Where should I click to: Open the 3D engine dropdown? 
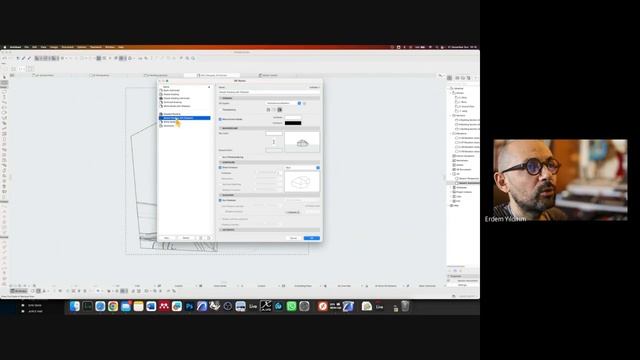(284, 103)
